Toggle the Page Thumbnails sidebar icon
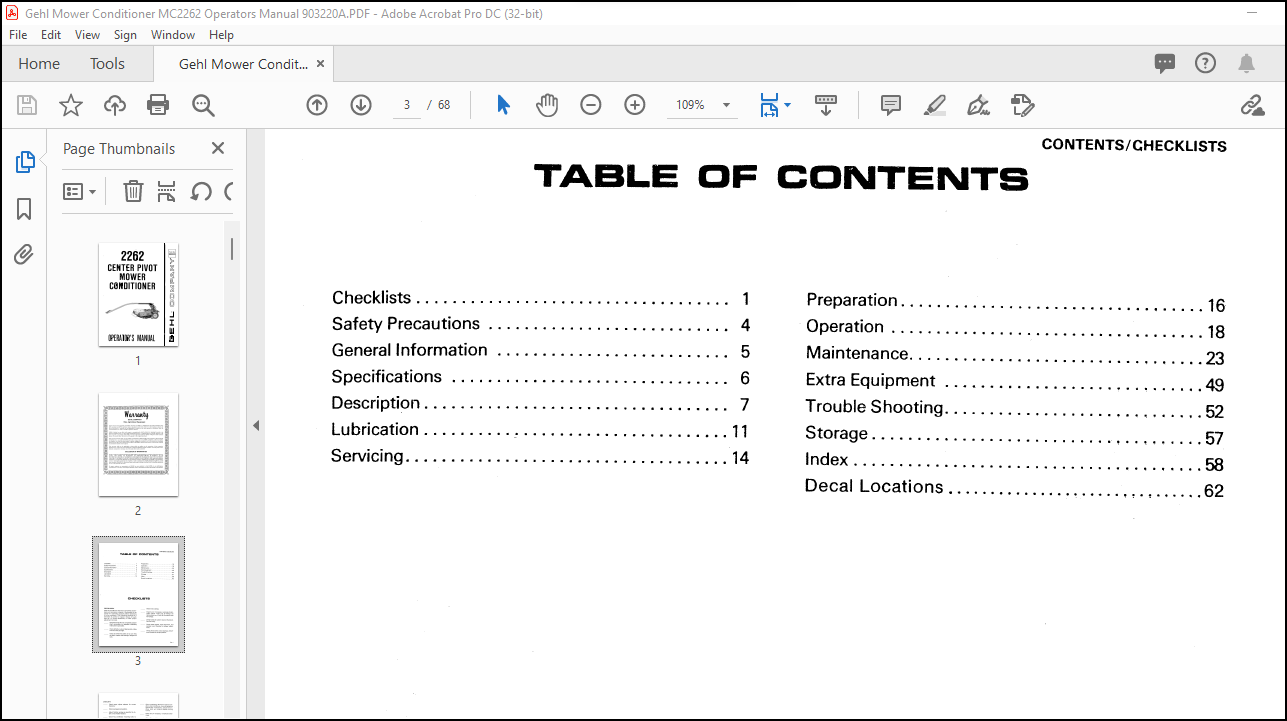This screenshot has width=1287, height=721. point(25,162)
